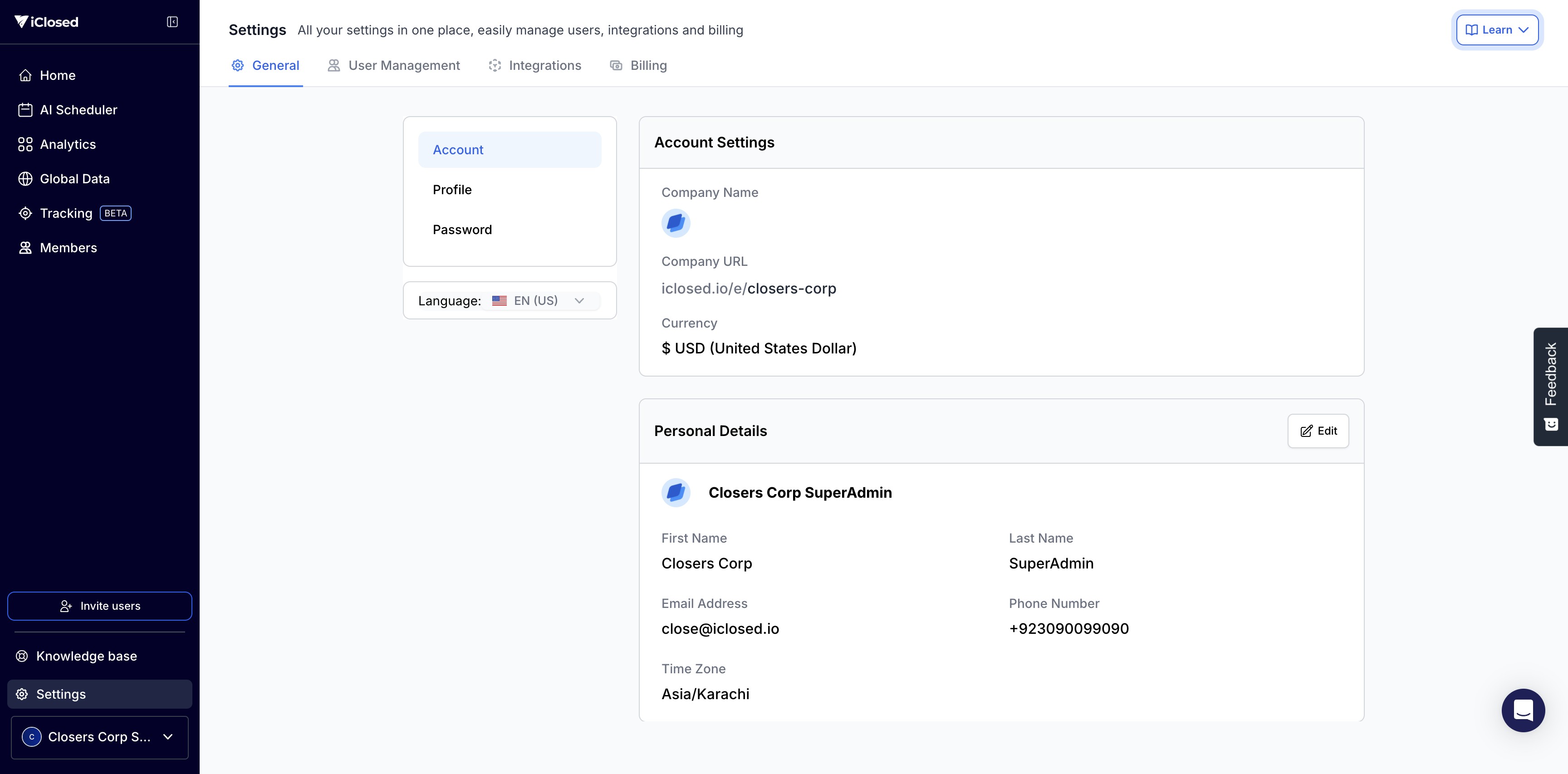Expand the Learn dropdown

pyautogui.click(x=1497, y=30)
